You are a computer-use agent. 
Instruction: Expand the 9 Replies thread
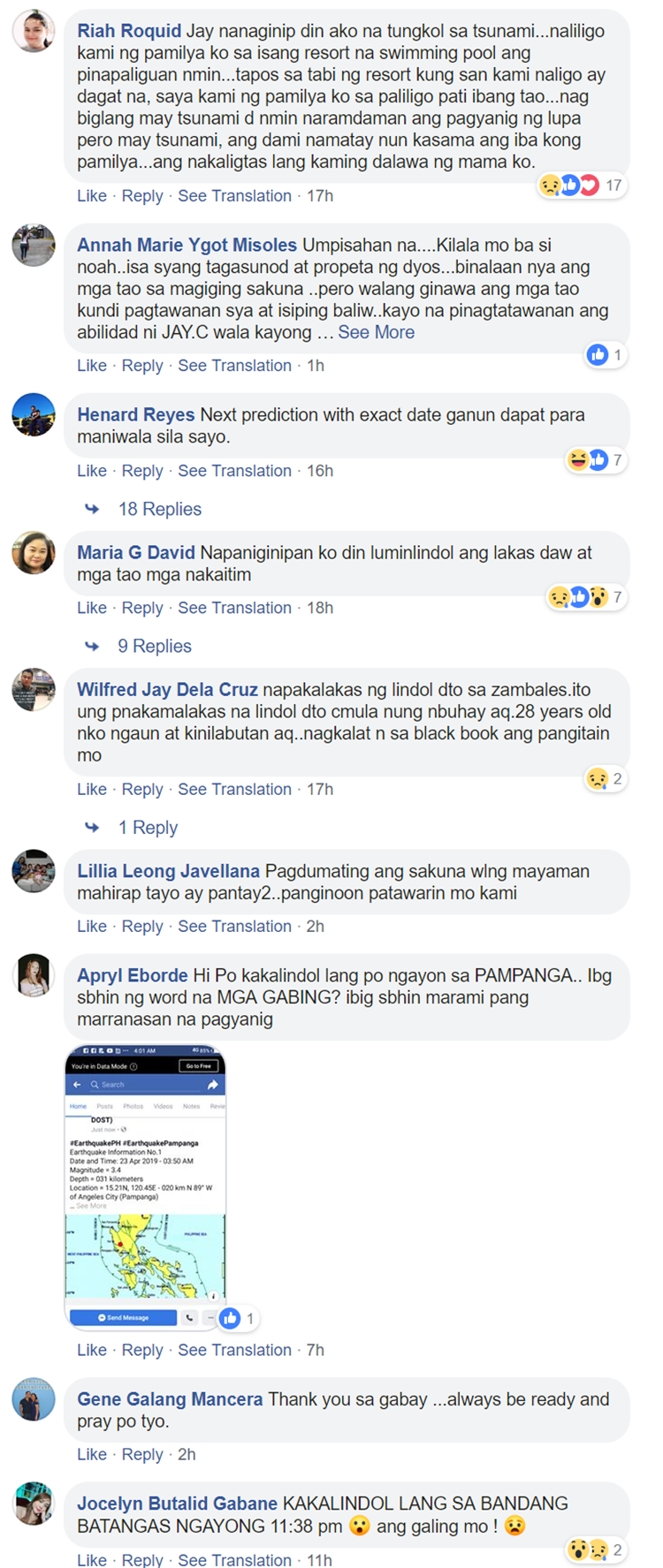pyautogui.click(x=155, y=646)
